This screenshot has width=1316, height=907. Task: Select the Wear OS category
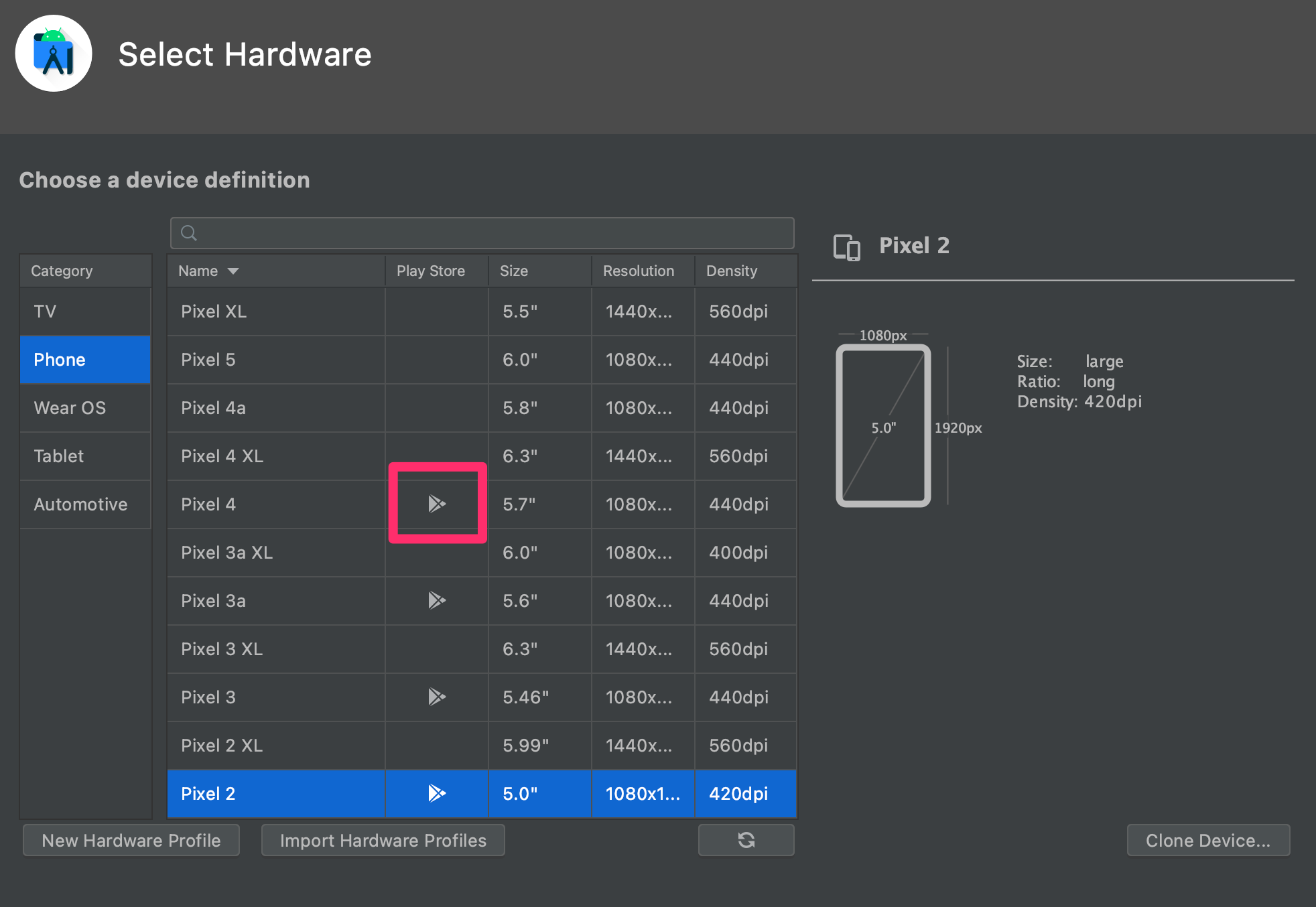[85, 408]
